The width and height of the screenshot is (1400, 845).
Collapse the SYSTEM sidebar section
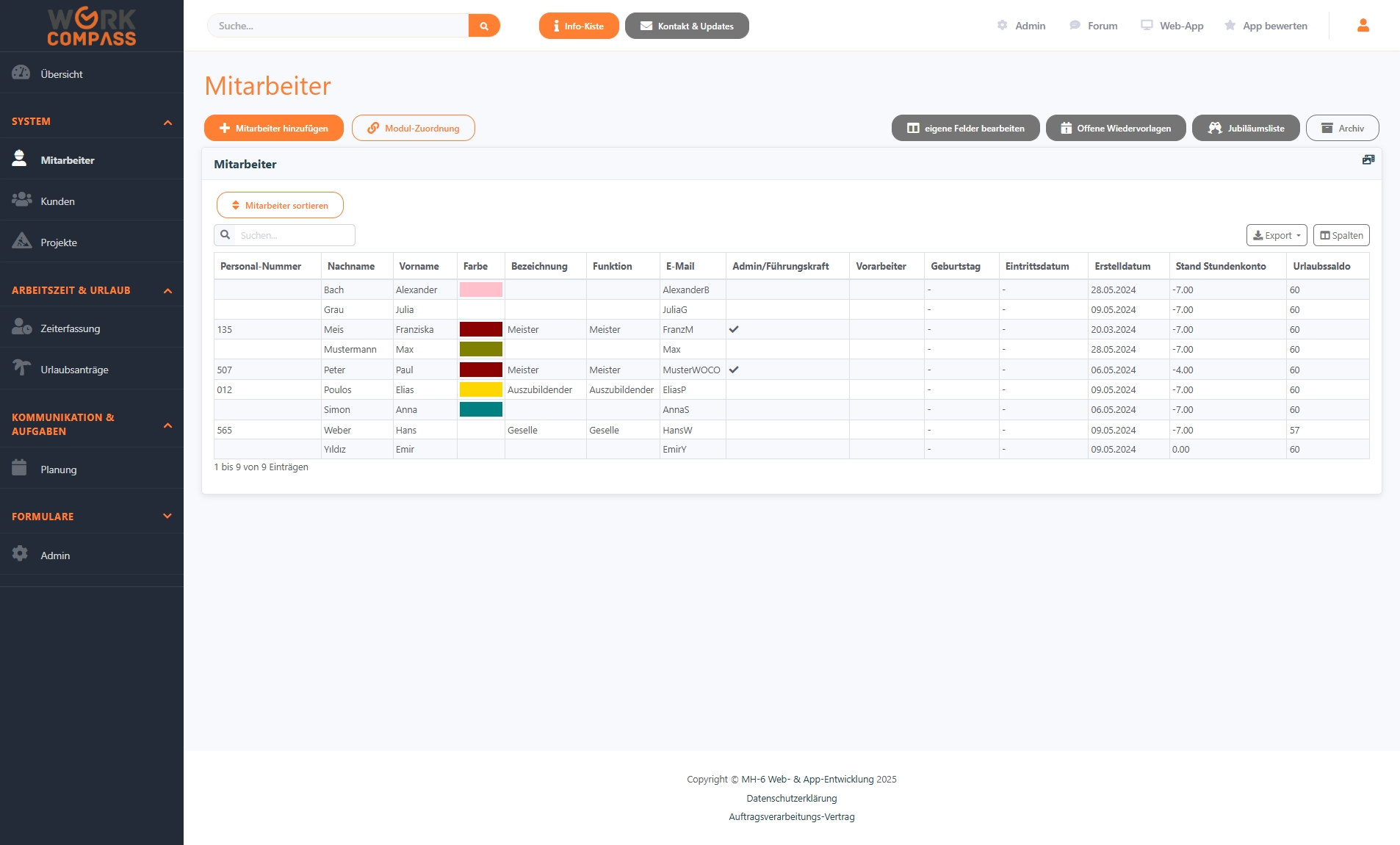tap(167, 122)
